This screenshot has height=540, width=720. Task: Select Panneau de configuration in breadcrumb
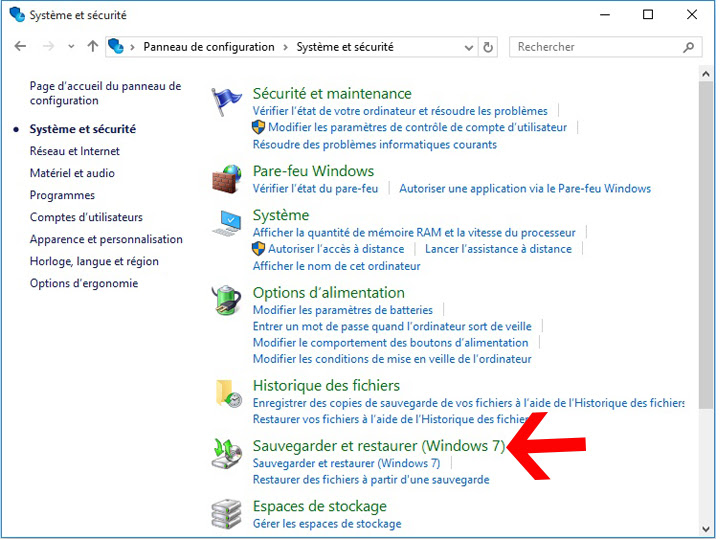(209, 47)
